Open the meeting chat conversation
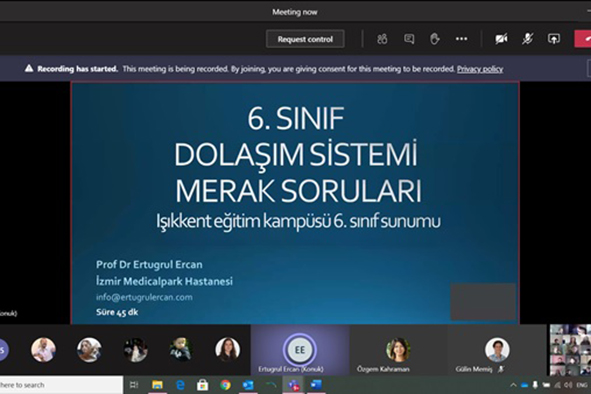Viewport: 591px width, 394px height. 409,39
